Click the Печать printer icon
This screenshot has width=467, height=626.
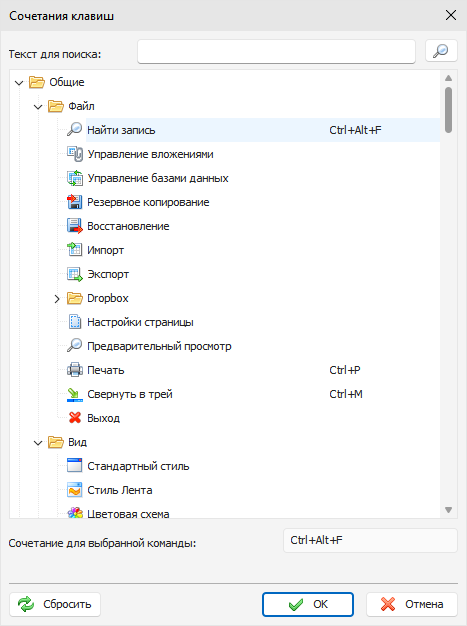tap(75, 370)
